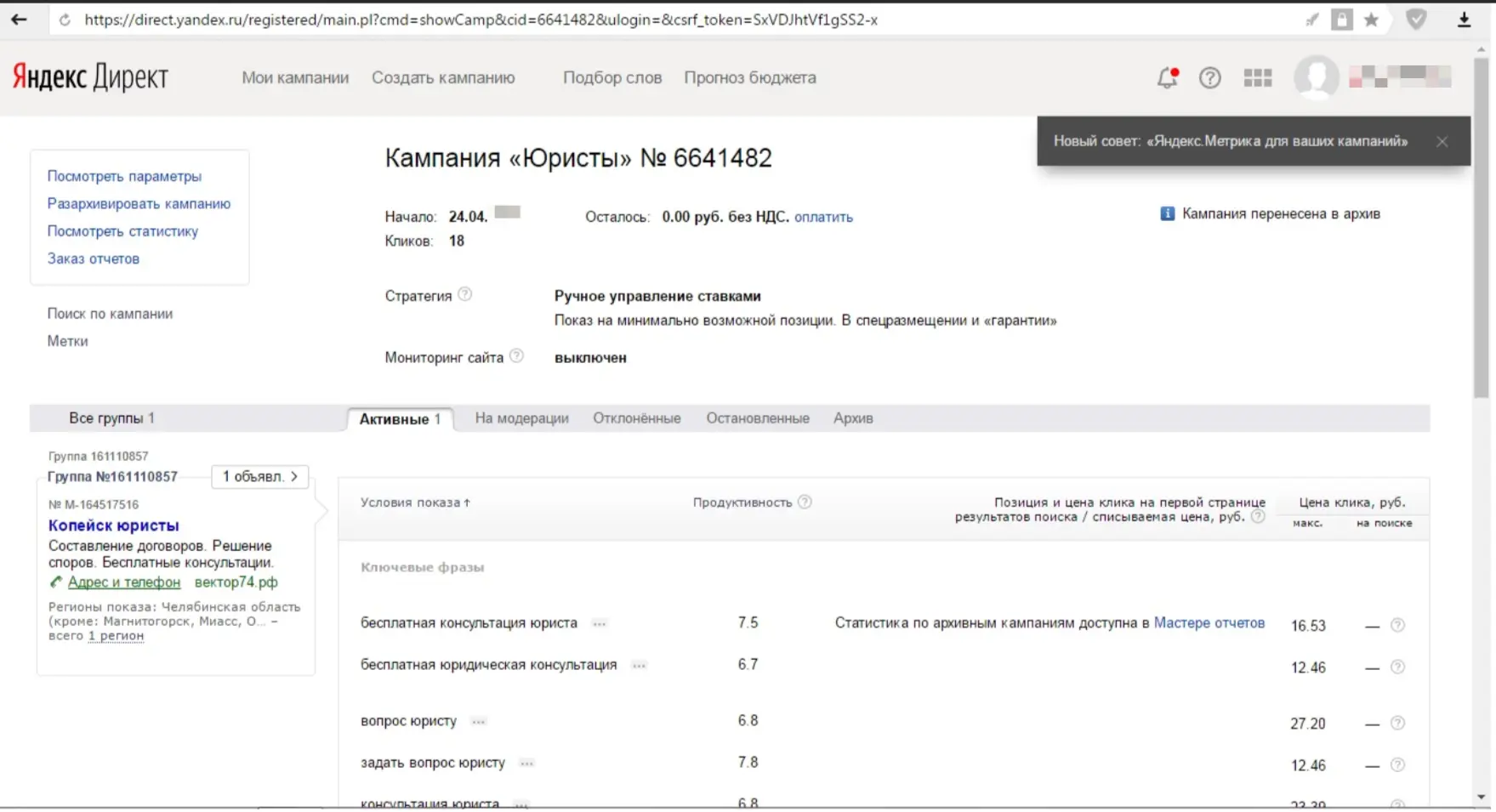This screenshot has width=1496, height=812.
Task: Click the browser downloads arrow icon
Action: [x=1464, y=20]
